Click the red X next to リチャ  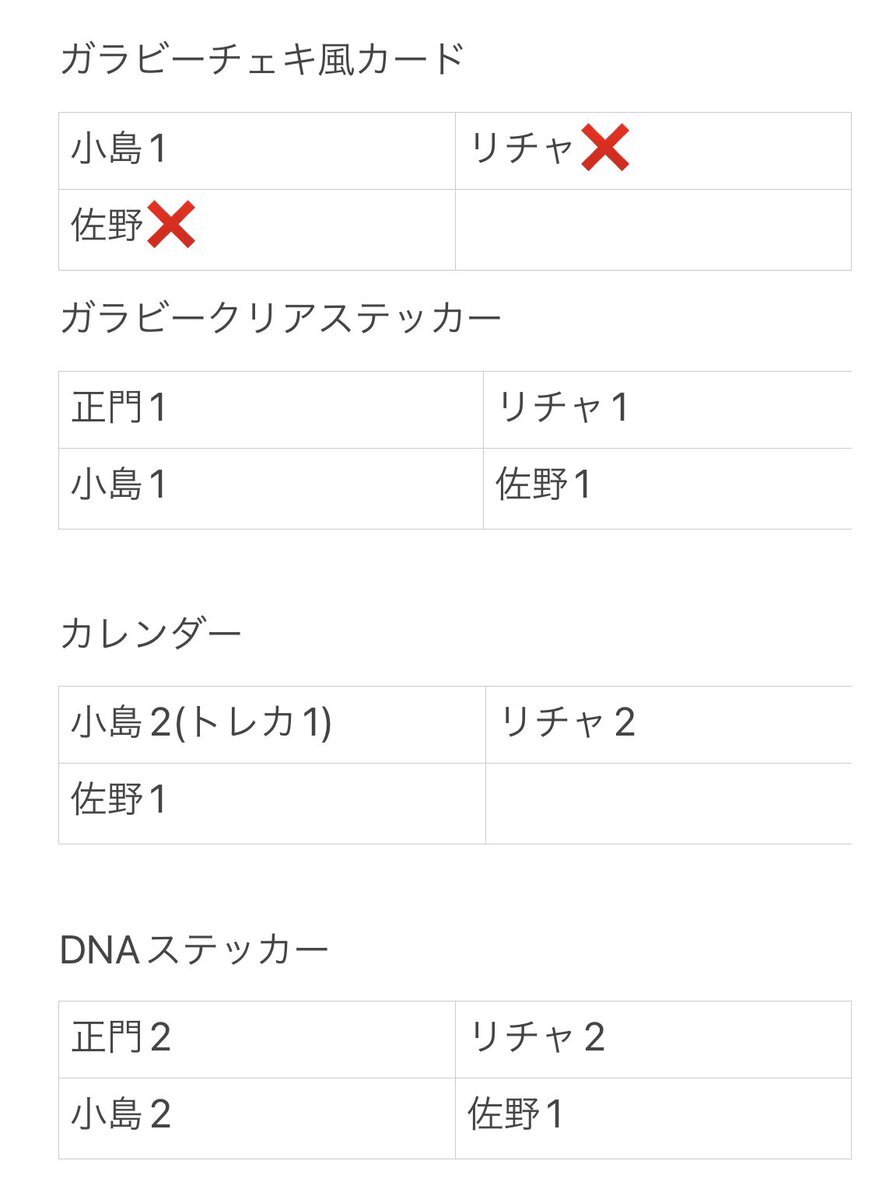pos(605,147)
